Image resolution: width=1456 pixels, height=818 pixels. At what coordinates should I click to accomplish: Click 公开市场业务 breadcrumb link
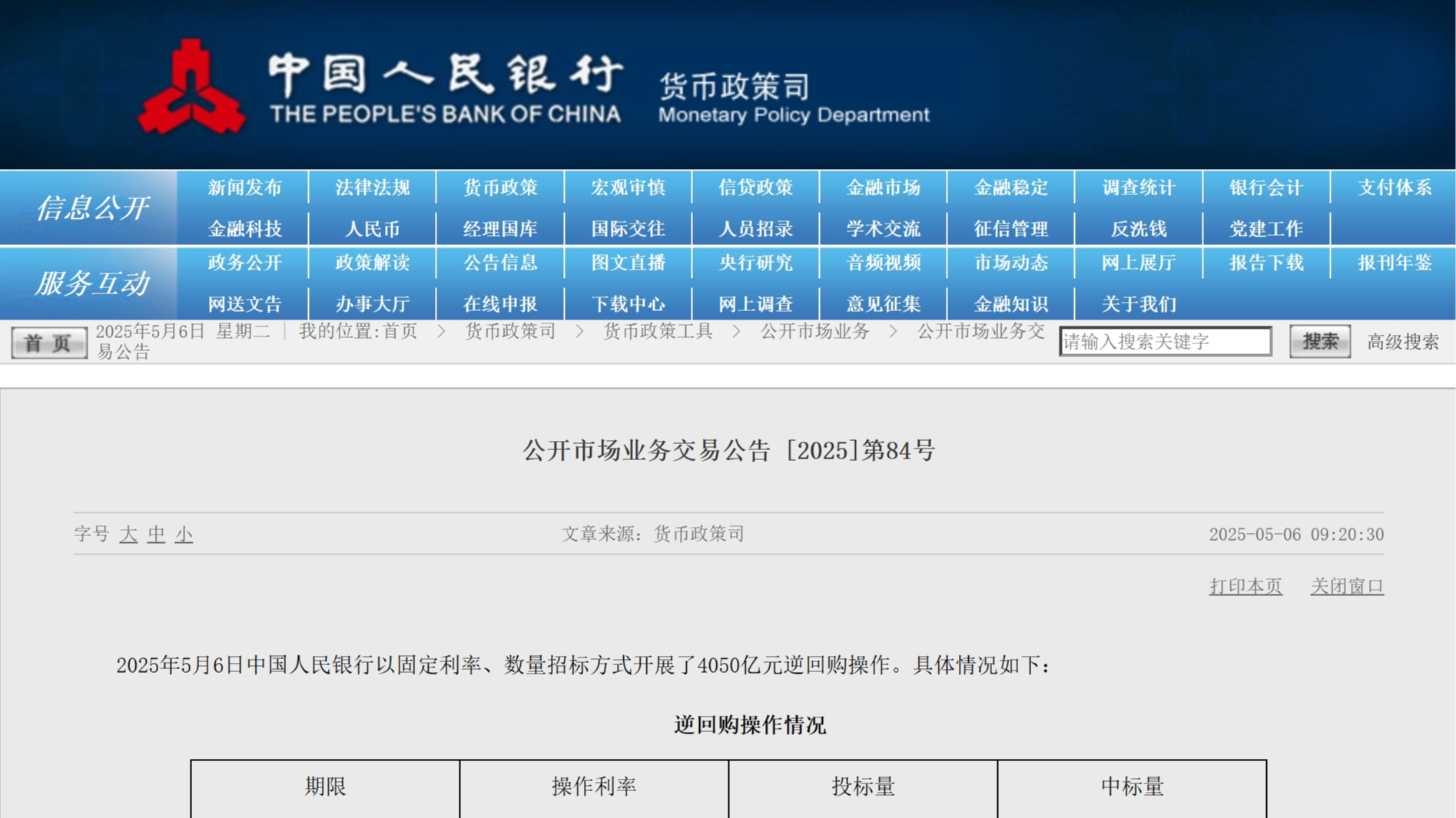pyautogui.click(x=814, y=331)
